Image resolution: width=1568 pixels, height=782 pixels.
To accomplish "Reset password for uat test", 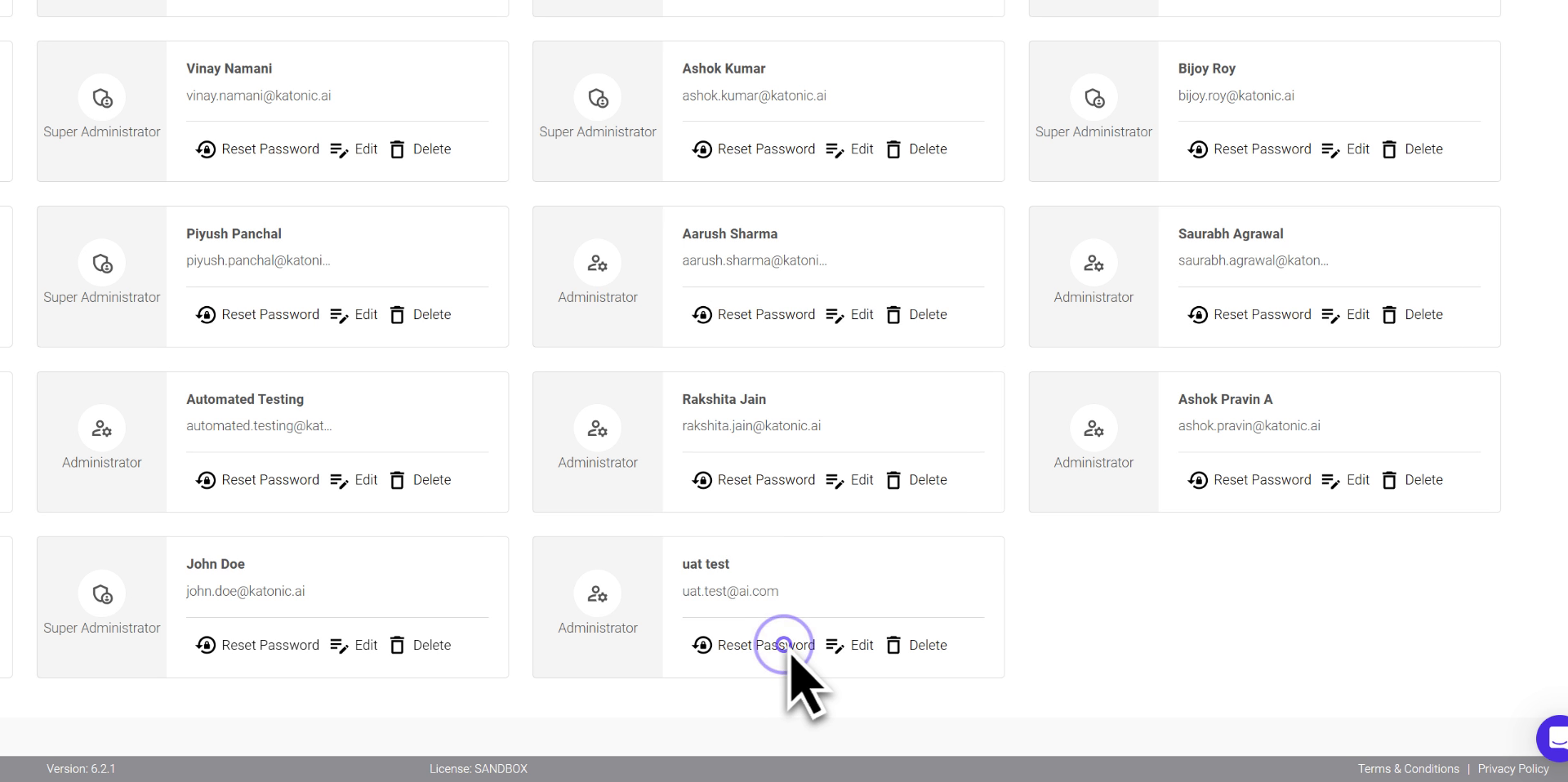I will point(753,645).
